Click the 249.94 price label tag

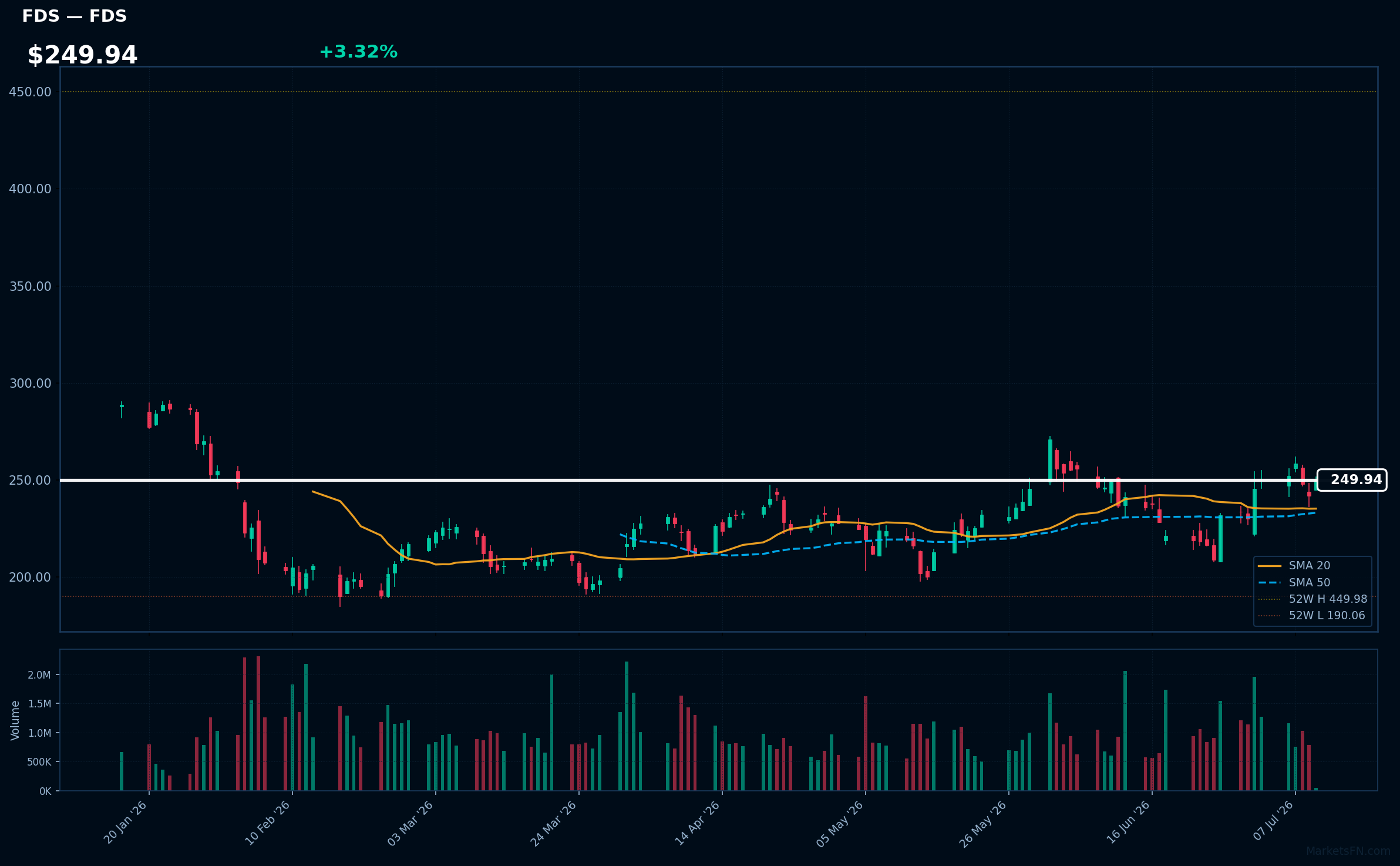coord(1352,480)
